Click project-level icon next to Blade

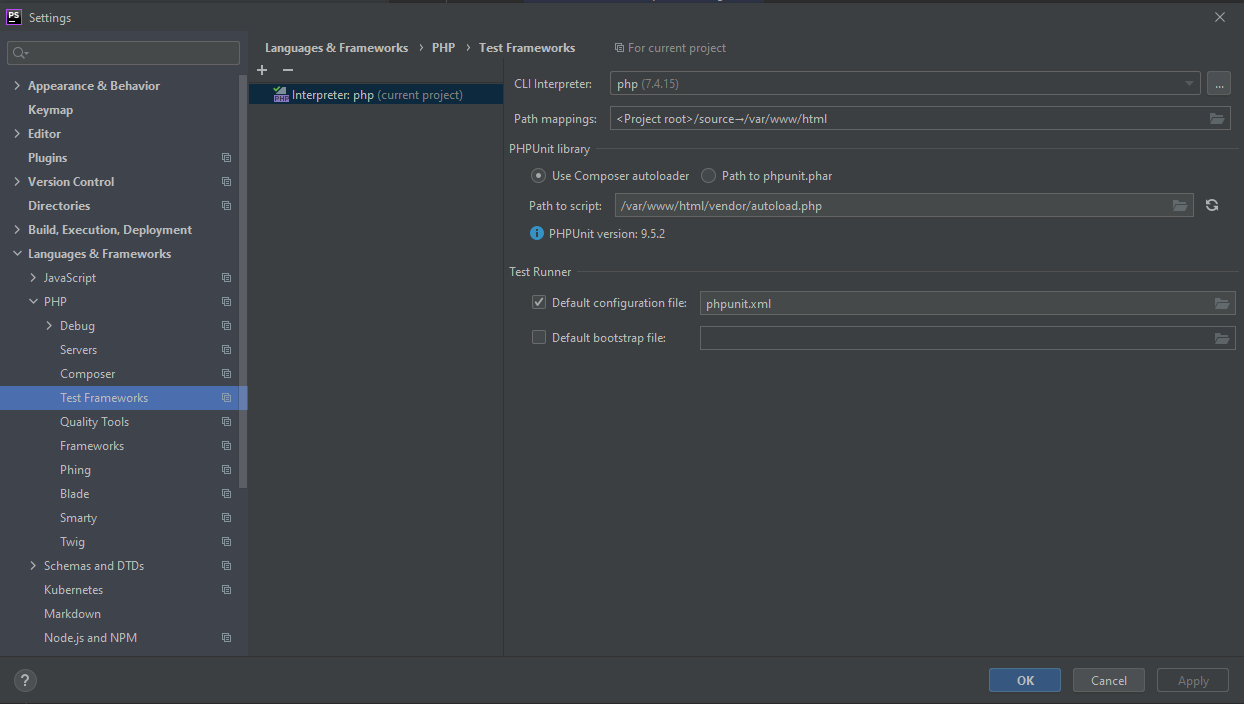click(x=226, y=494)
